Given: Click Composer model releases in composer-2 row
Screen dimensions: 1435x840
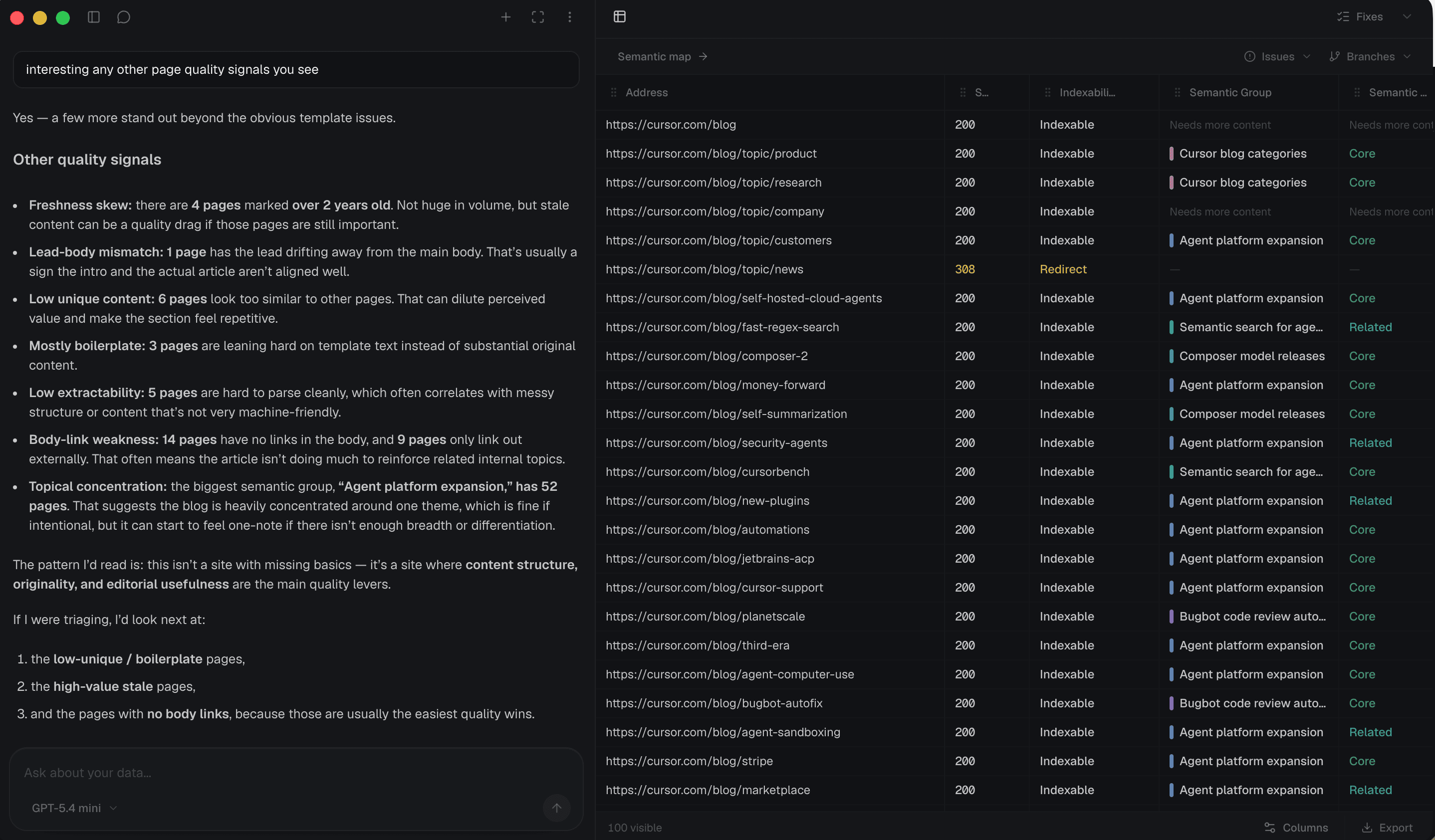Looking at the screenshot, I should (1252, 356).
